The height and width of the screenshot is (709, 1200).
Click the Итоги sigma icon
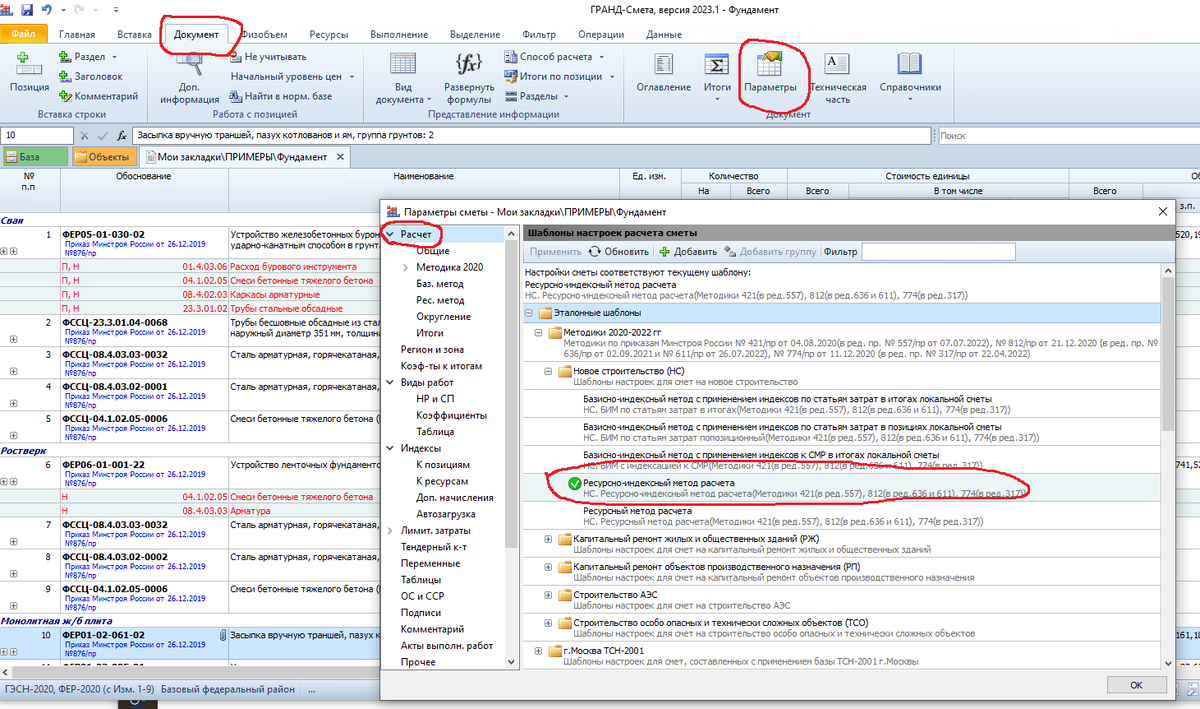(x=716, y=64)
